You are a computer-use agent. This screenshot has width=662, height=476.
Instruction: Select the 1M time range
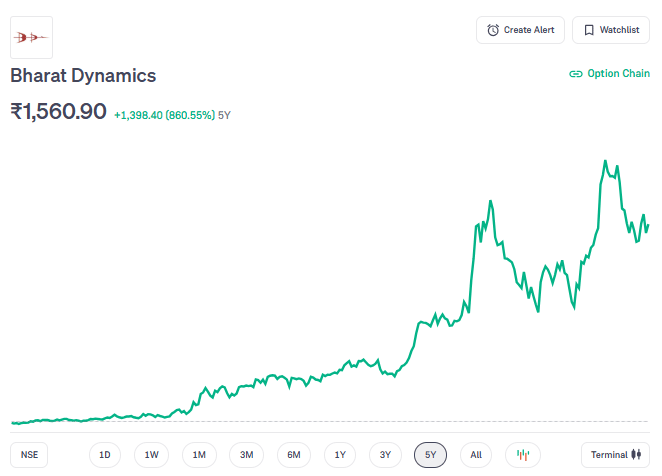coord(199,455)
